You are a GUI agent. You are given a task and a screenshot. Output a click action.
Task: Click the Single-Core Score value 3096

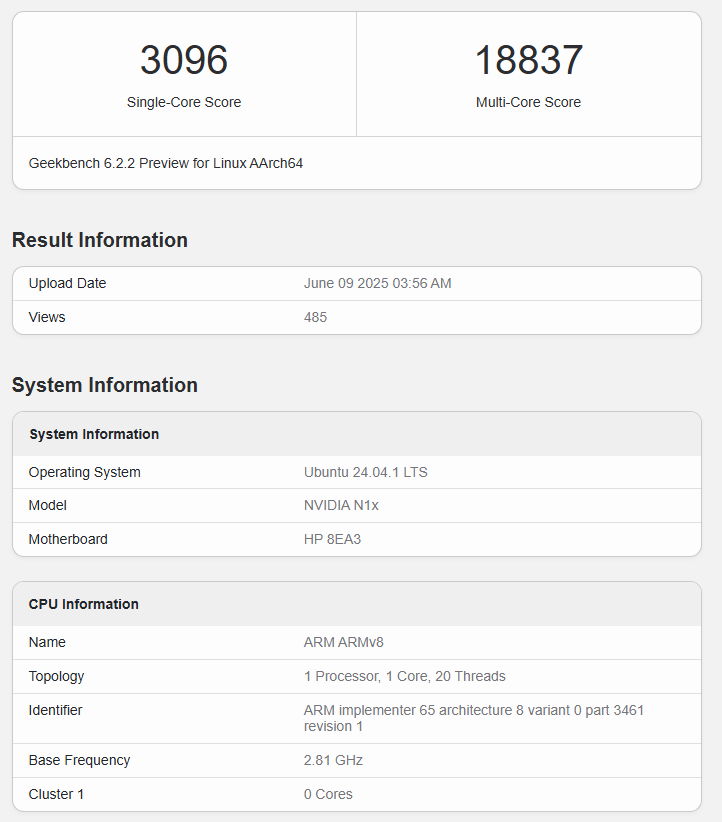(184, 61)
